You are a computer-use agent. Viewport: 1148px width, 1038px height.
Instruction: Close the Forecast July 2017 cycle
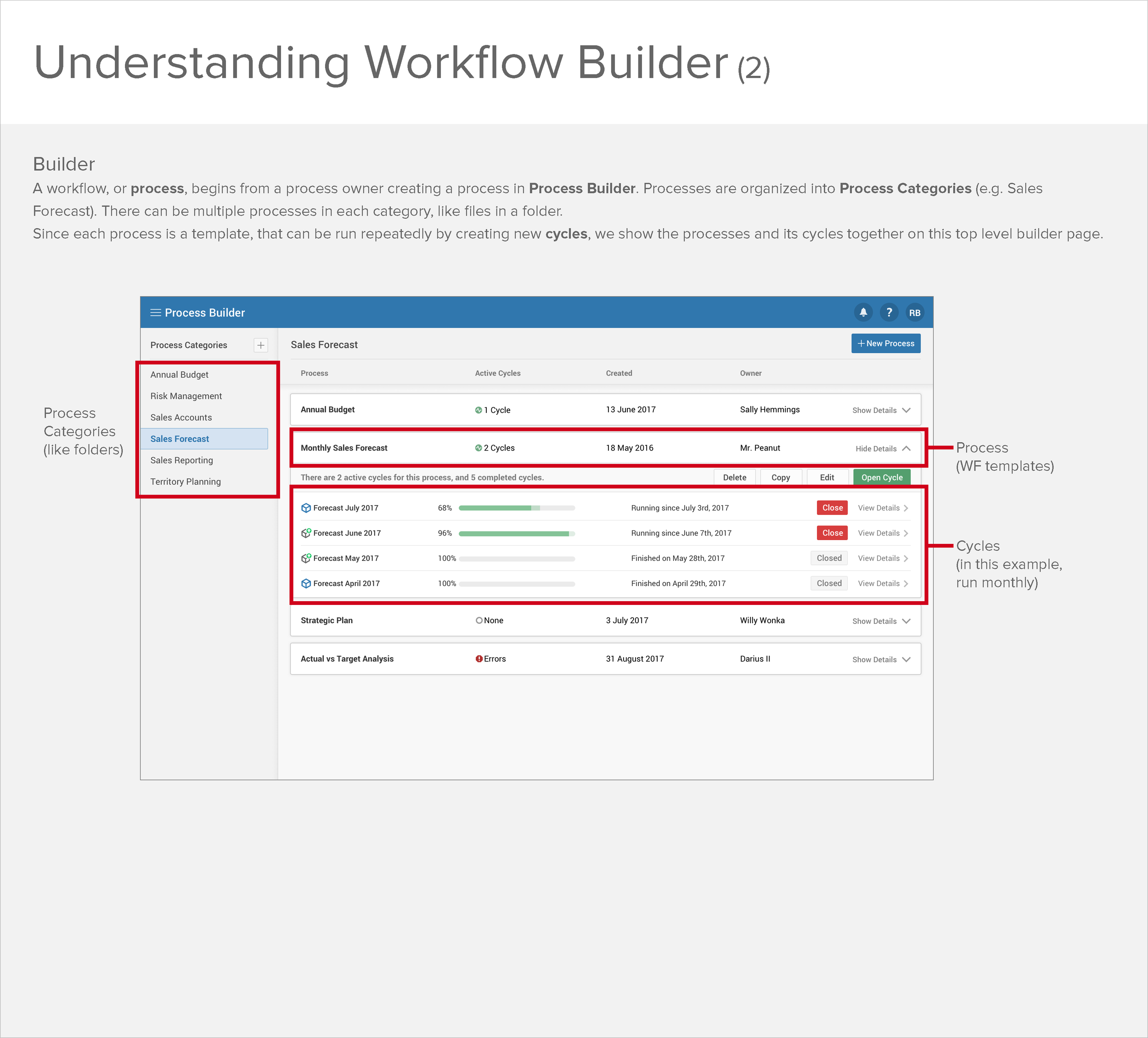tap(832, 508)
